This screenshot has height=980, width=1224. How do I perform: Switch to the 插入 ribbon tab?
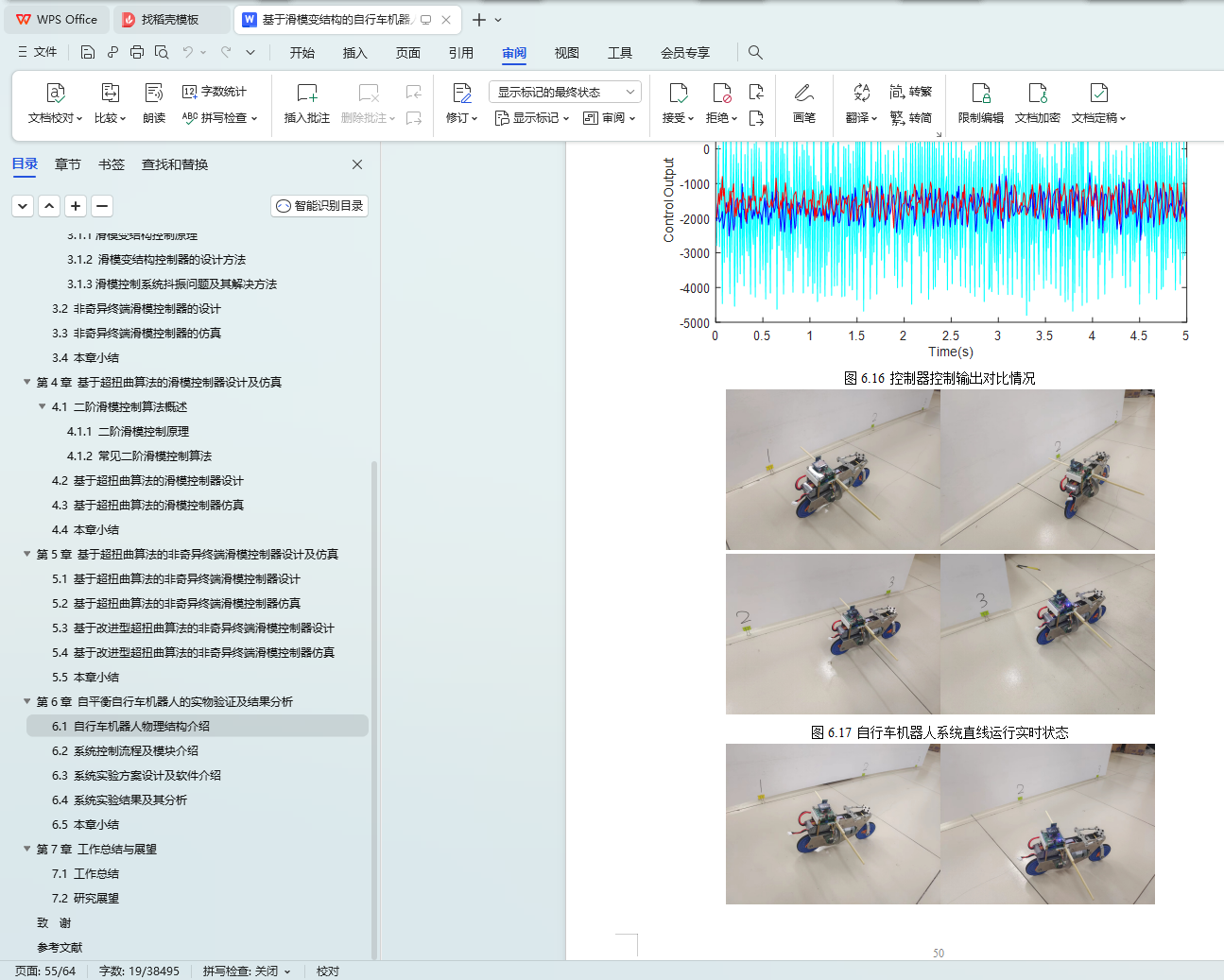tap(355, 53)
